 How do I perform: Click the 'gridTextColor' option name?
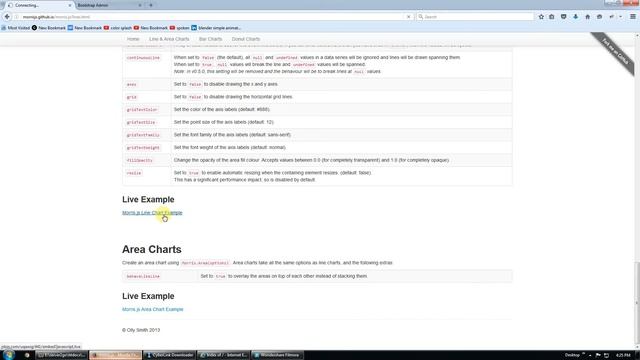pyautogui.click(x=142, y=110)
